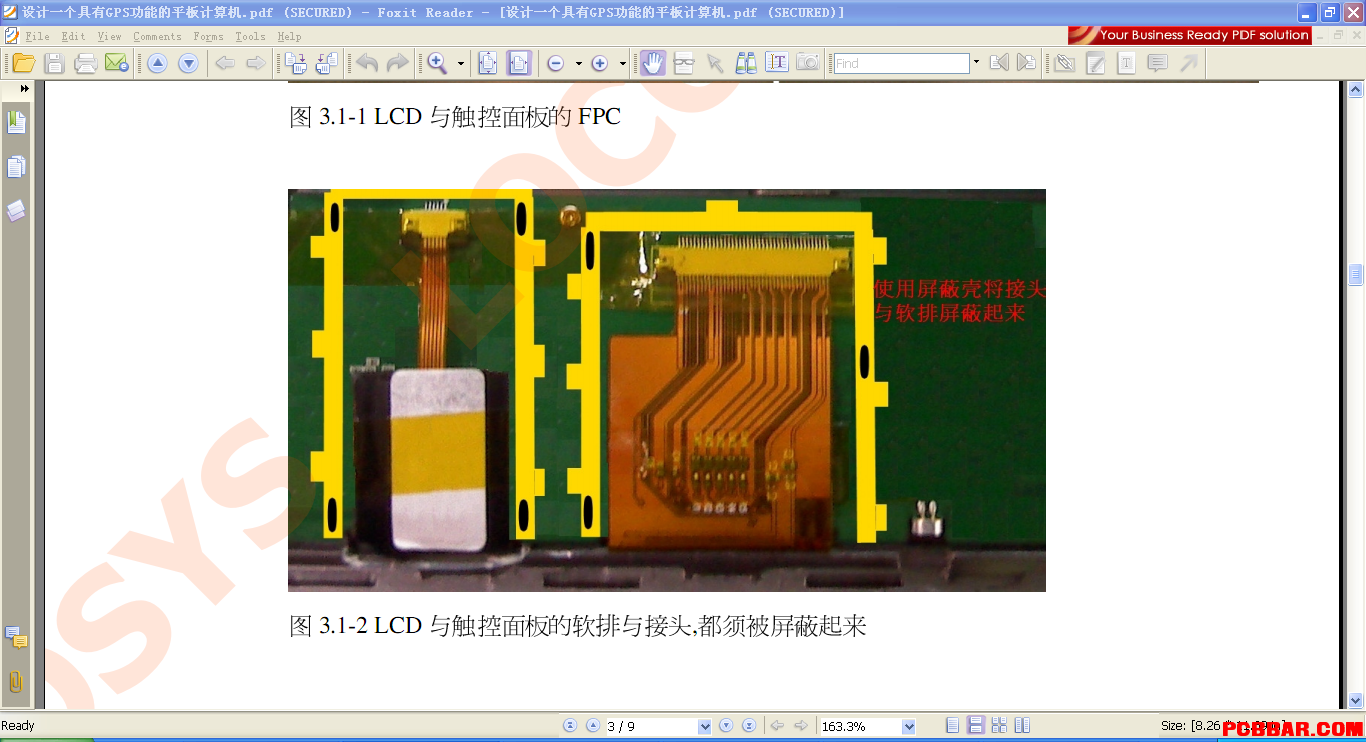Open the File menu

click(37, 36)
